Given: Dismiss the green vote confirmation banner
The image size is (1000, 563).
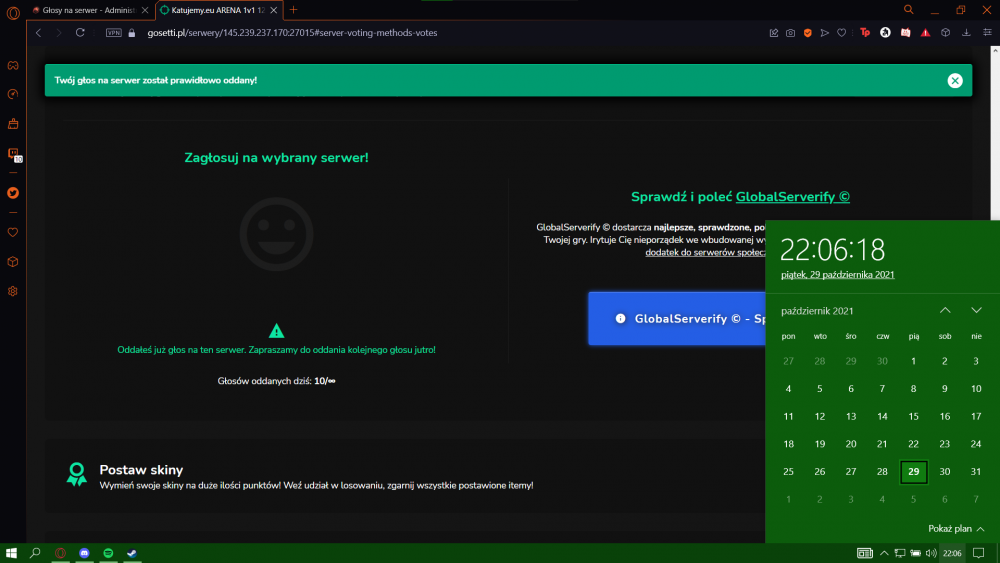Looking at the screenshot, I should pos(955,80).
